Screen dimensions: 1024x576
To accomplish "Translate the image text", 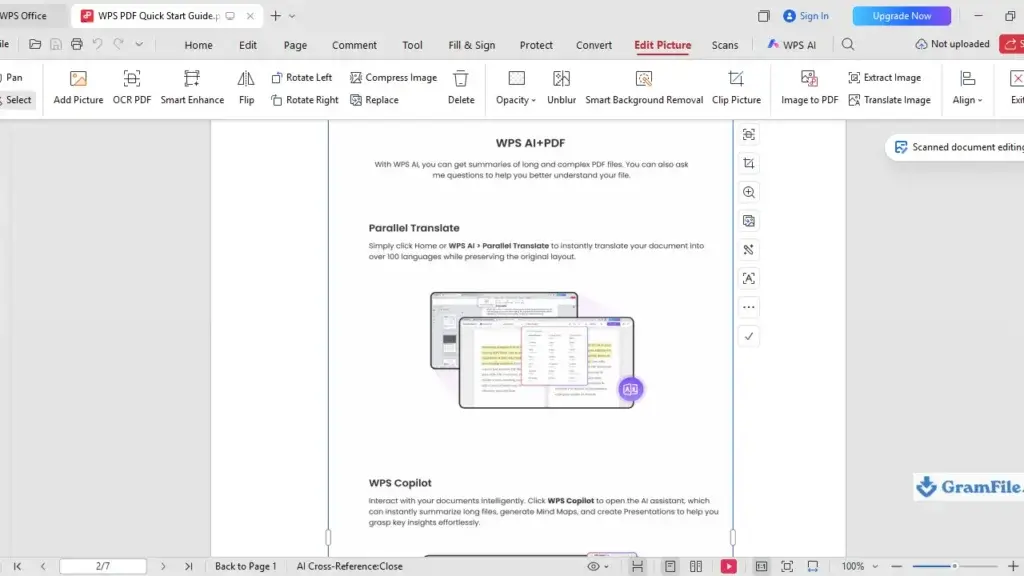I will tap(889, 100).
